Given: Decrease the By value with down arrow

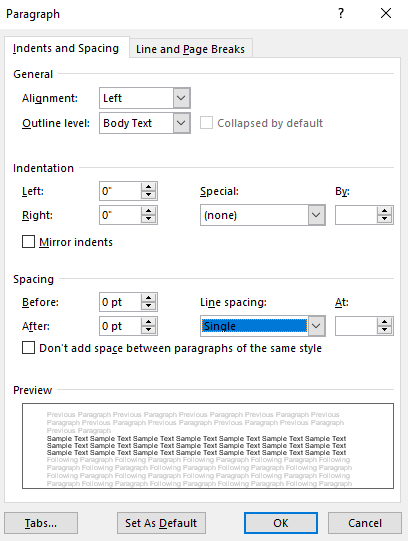Looking at the screenshot, I should 385,219.
